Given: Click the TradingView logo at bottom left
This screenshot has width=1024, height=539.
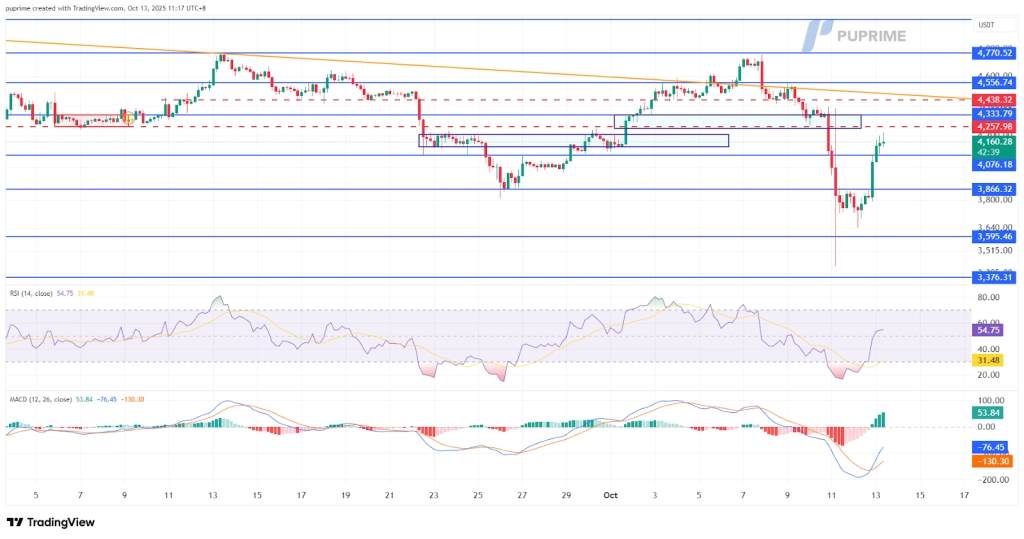Looking at the screenshot, I should 50,523.
